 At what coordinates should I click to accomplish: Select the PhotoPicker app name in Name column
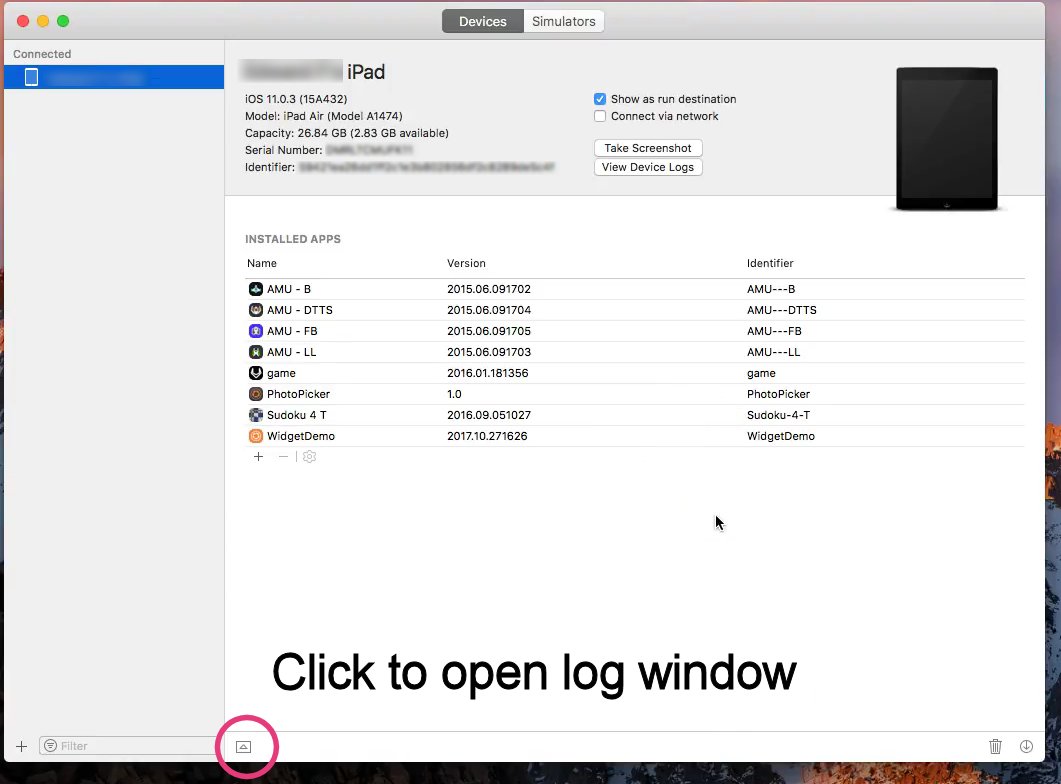(298, 394)
